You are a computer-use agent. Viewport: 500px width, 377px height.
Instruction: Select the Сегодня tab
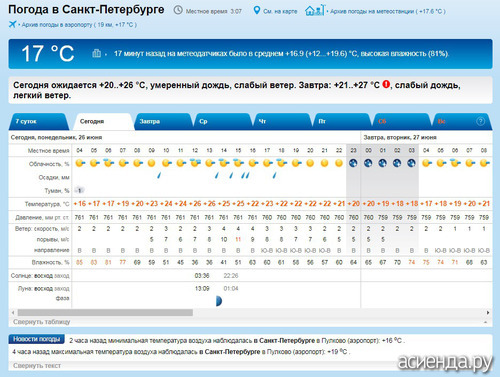(x=103, y=121)
